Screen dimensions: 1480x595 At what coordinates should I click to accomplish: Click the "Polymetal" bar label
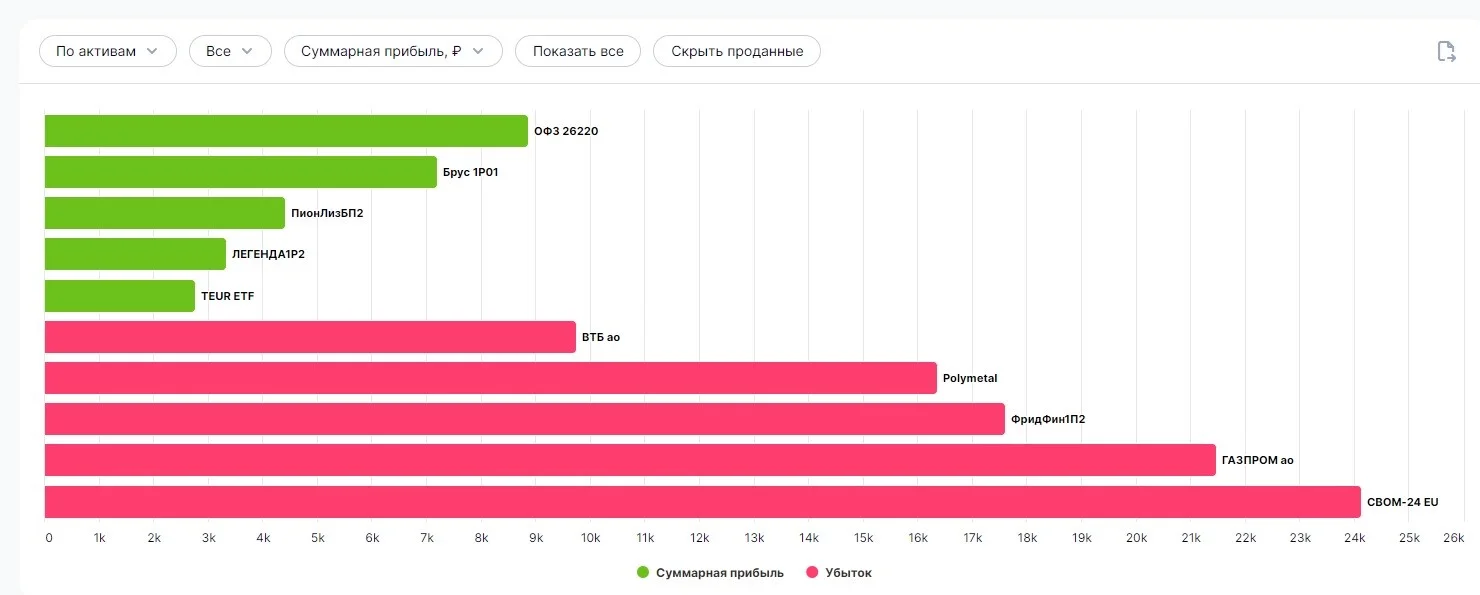click(x=970, y=378)
